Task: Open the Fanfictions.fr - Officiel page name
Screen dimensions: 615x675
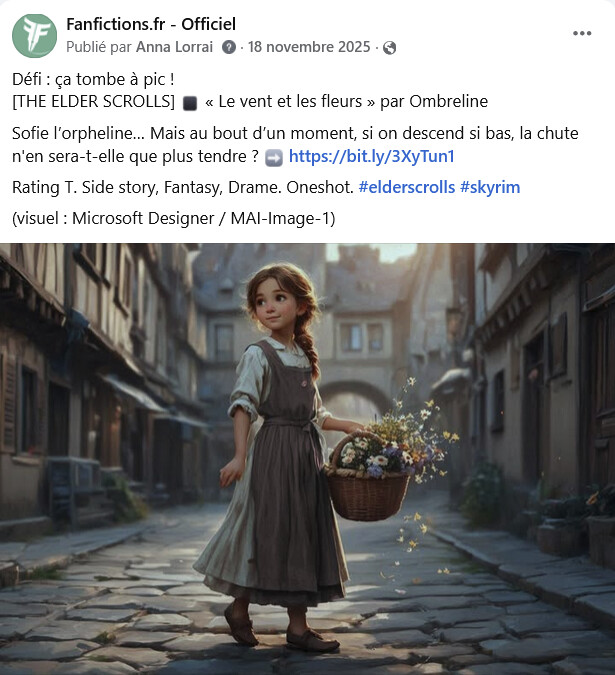Action: pyautogui.click(x=151, y=24)
